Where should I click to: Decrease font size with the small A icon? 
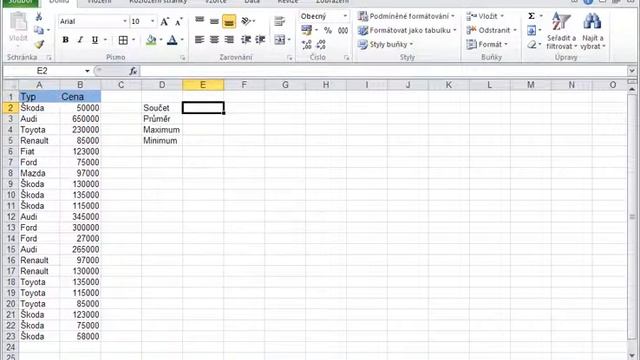(x=179, y=22)
